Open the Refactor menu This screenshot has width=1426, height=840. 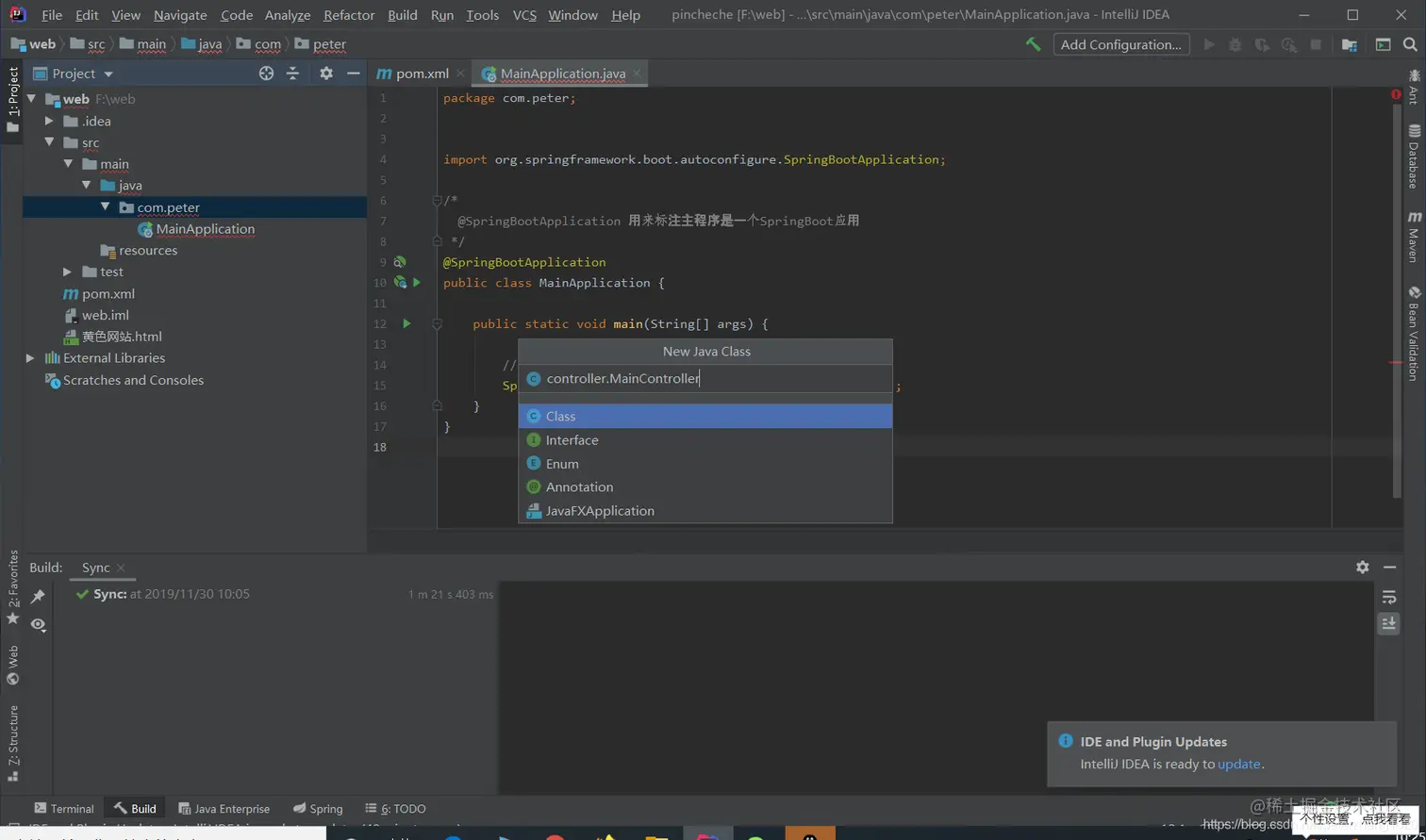click(349, 15)
